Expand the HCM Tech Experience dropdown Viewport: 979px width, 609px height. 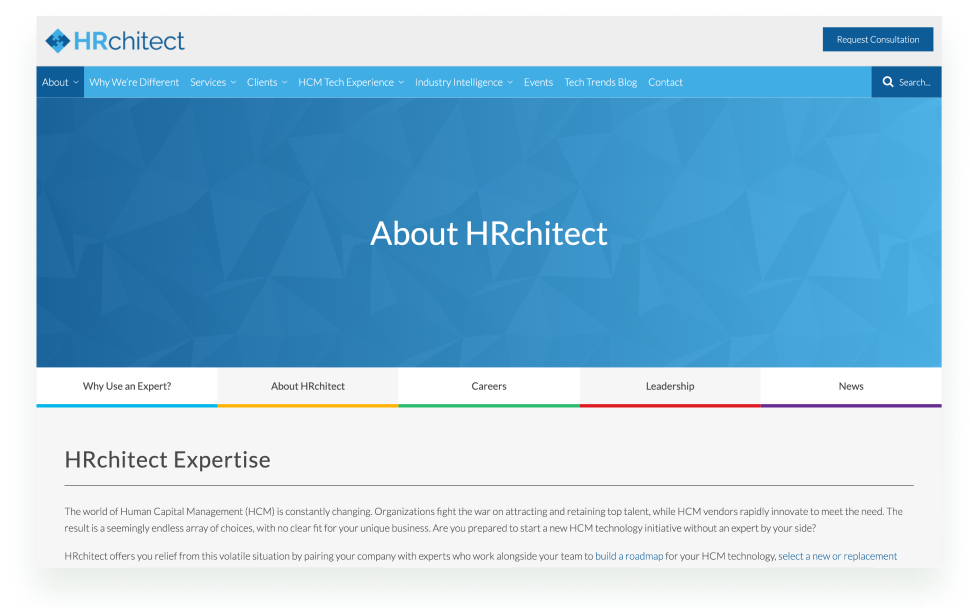tap(348, 82)
